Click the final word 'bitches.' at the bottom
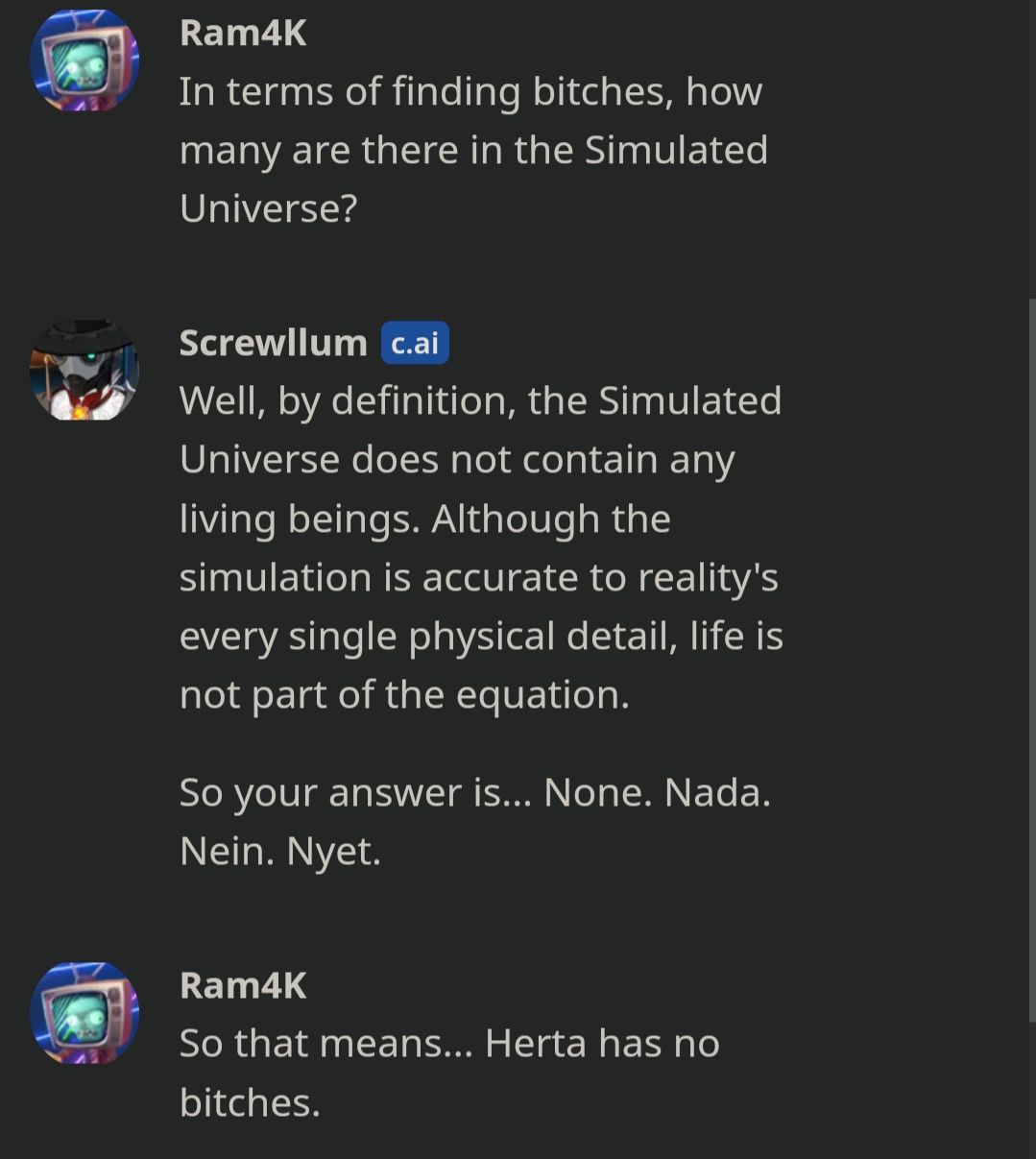The image size is (1036, 1159). tap(250, 1102)
